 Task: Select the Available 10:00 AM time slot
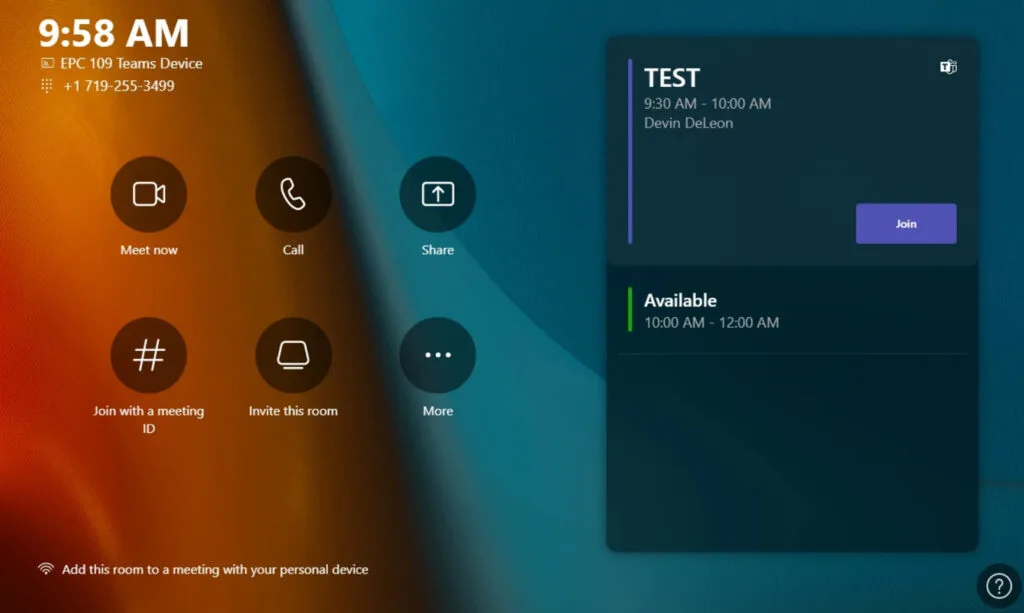pyautogui.click(x=711, y=322)
